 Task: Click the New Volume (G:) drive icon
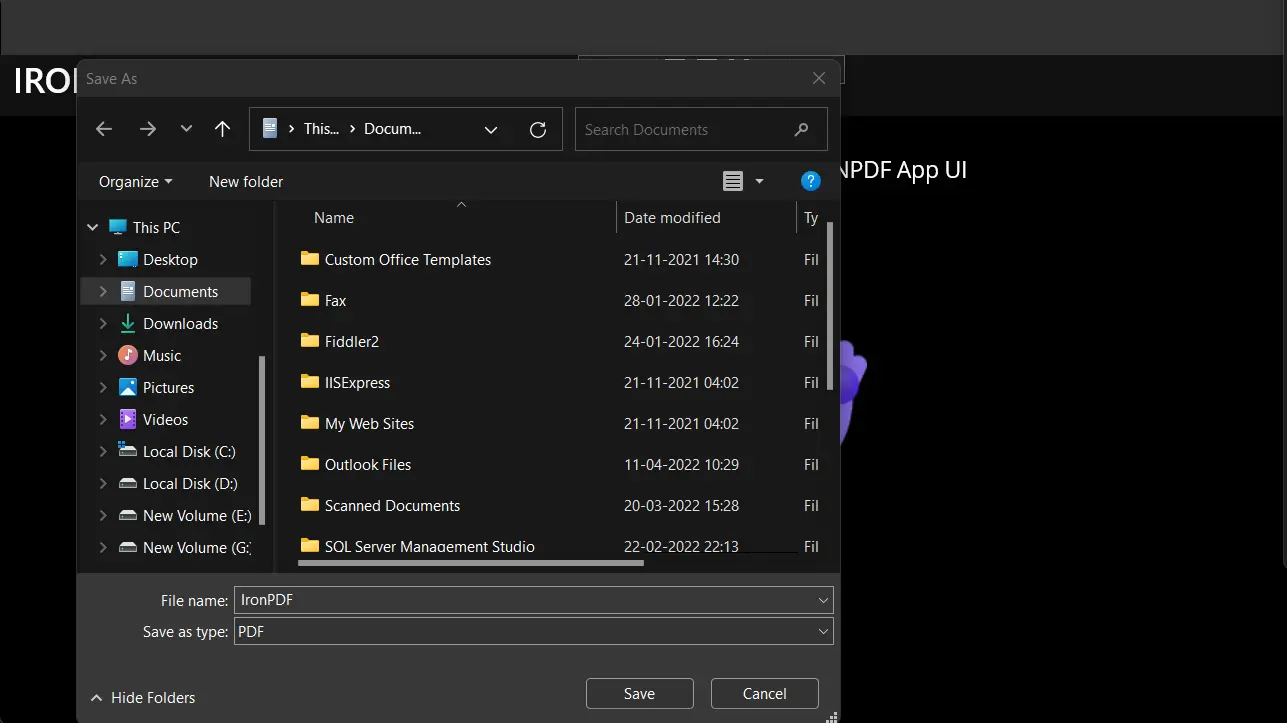point(128,547)
